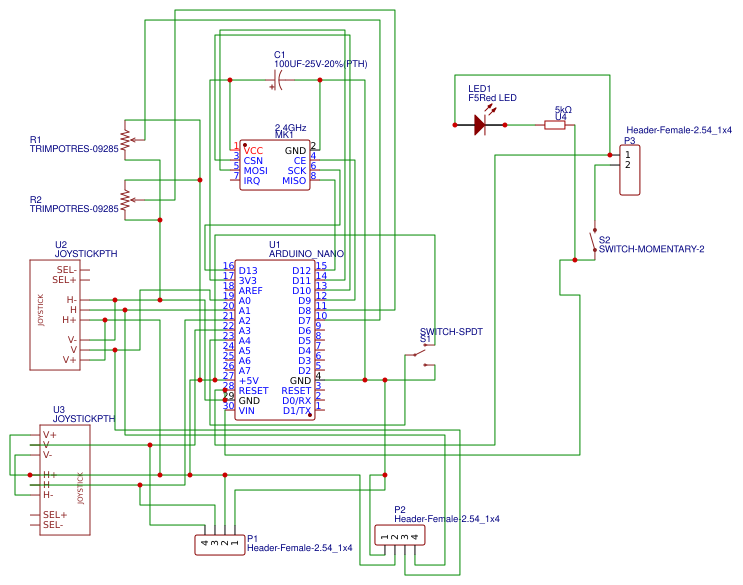Select the V- pin on U2 joystick
Image resolution: width=743 pixels, height=585 pixels.
click(72, 340)
